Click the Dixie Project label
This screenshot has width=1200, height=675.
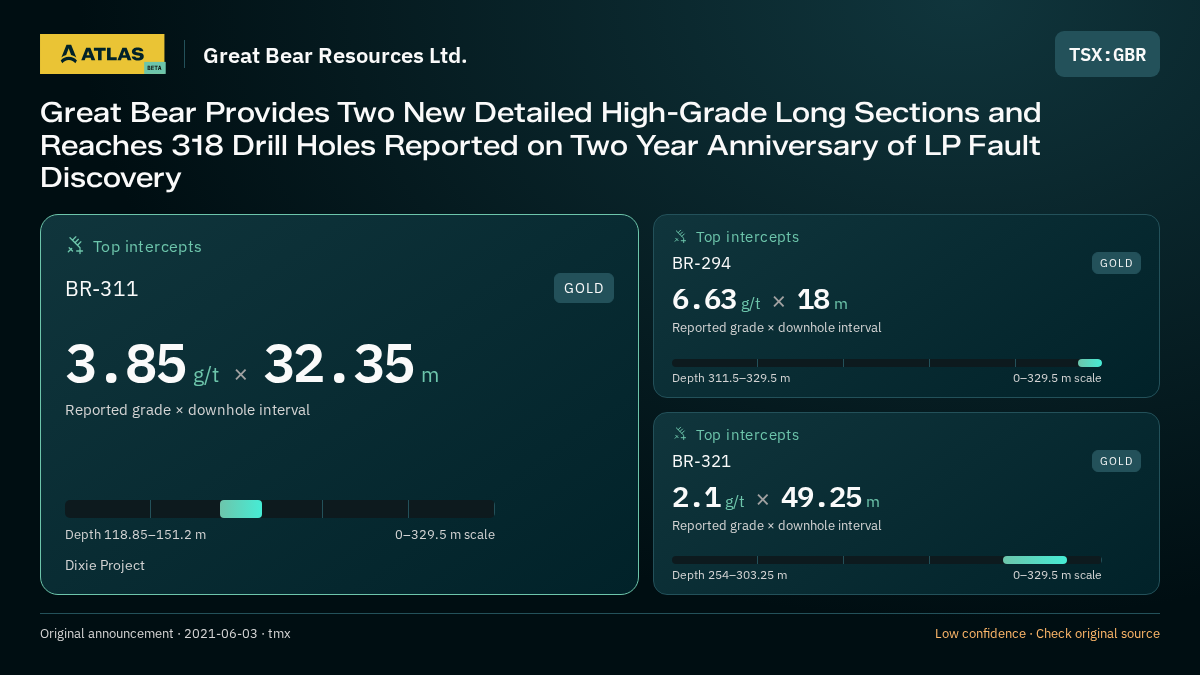click(105, 565)
